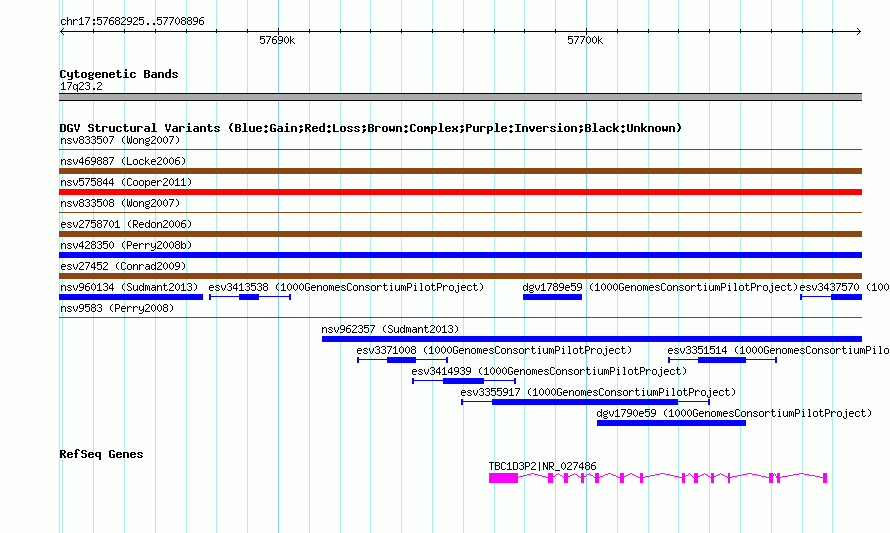
Task: Click the blue esv3351514 variant glyph
Action: click(722, 360)
